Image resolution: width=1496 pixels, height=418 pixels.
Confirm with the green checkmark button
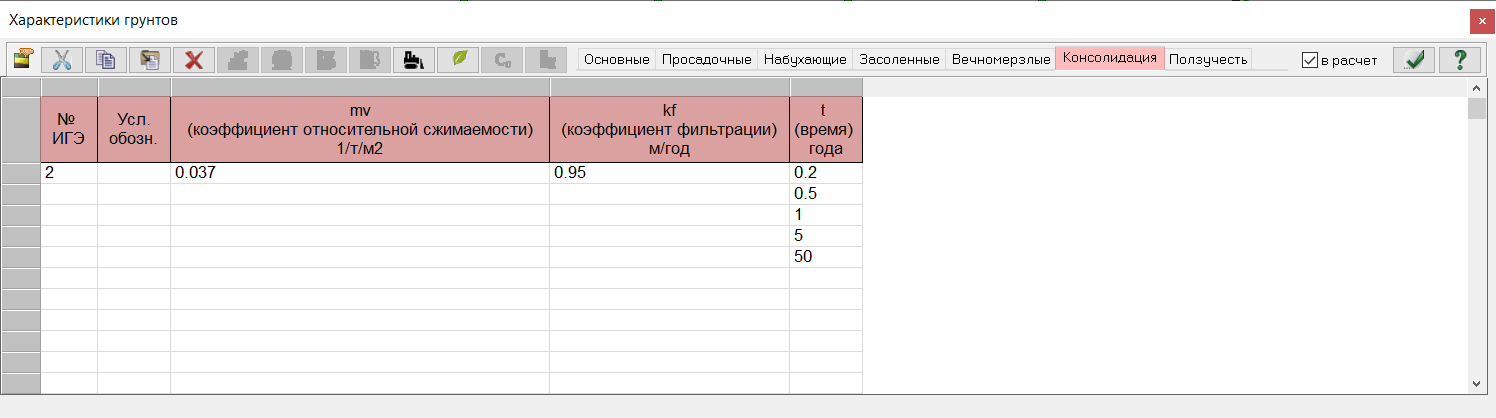1414,60
